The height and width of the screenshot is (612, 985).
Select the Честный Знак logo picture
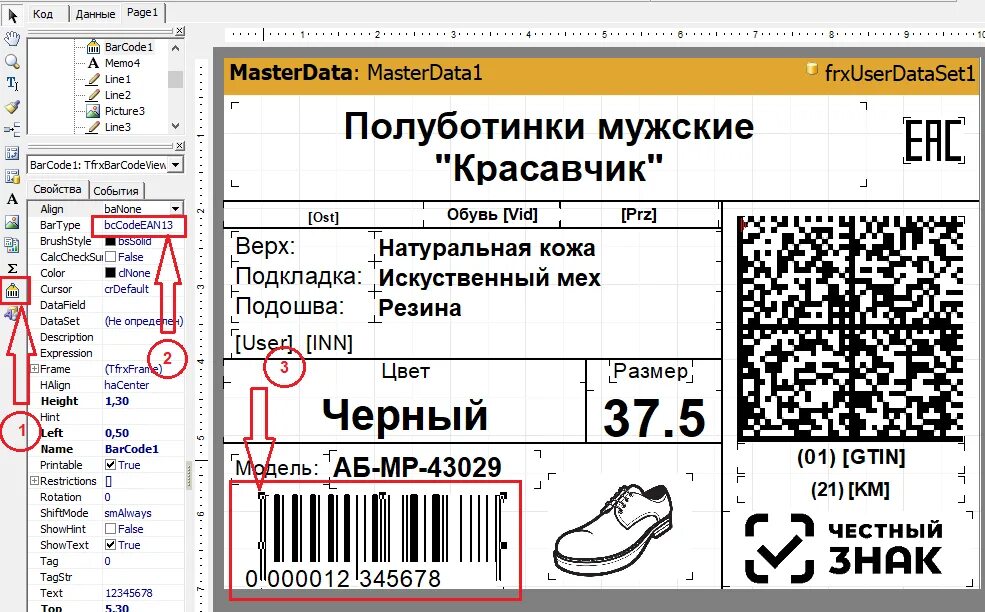(x=844, y=548)
